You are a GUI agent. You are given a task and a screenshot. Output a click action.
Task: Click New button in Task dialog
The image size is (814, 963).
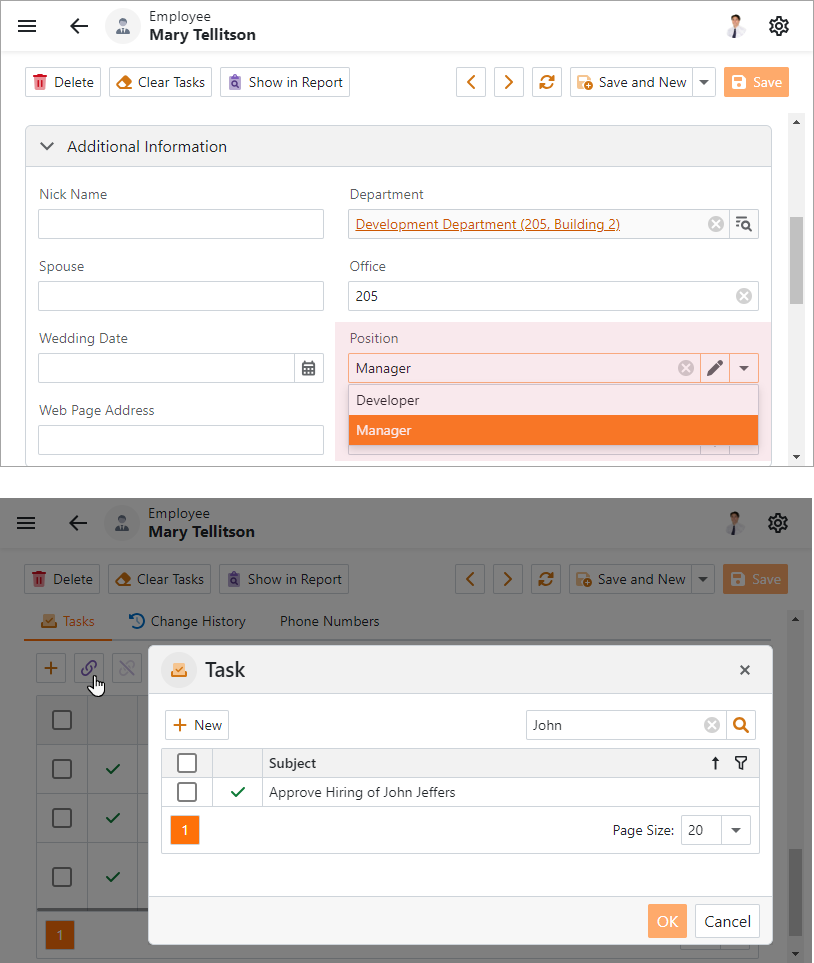197,725
